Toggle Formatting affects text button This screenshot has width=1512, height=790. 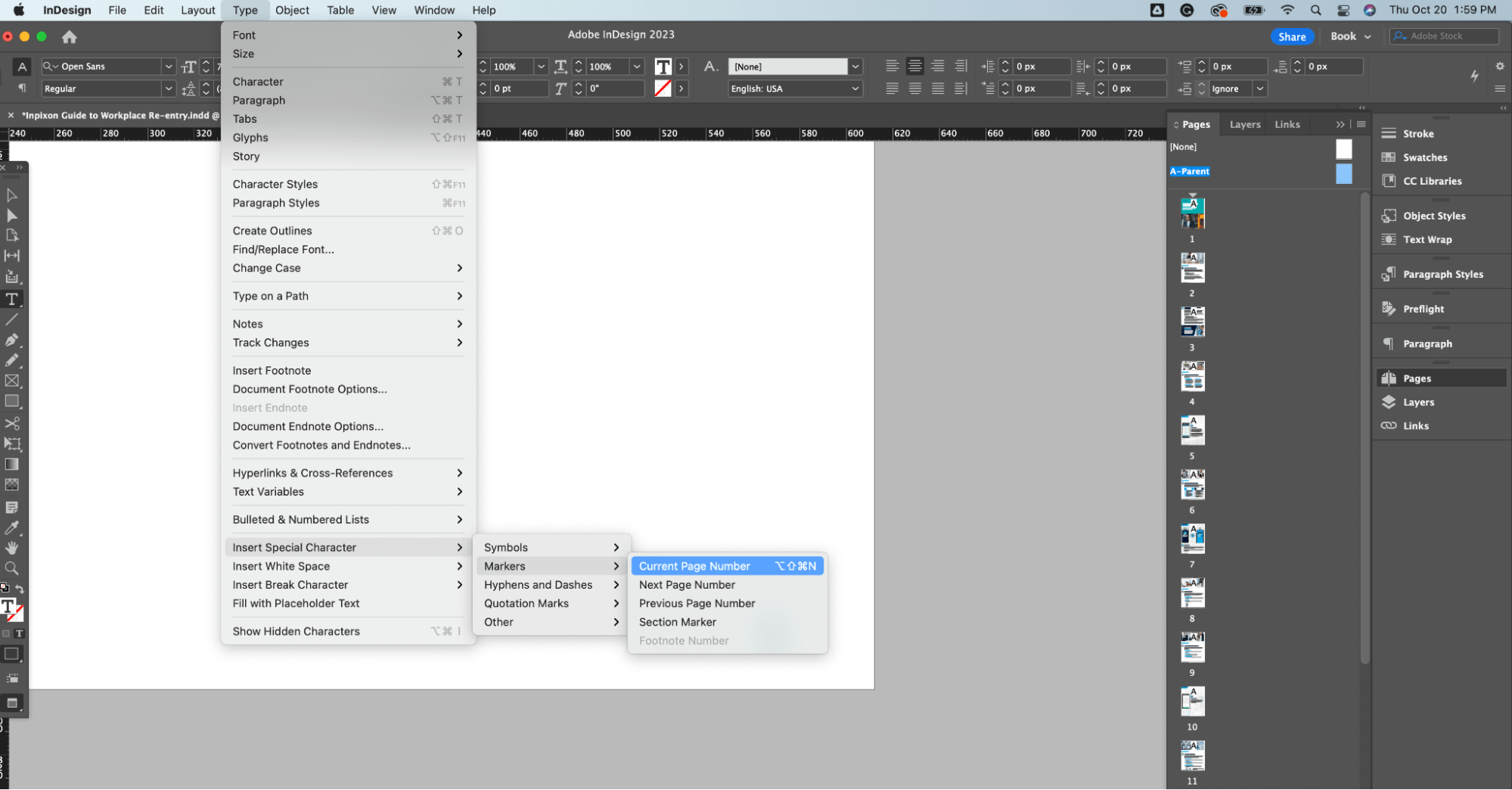pos(20,634)
